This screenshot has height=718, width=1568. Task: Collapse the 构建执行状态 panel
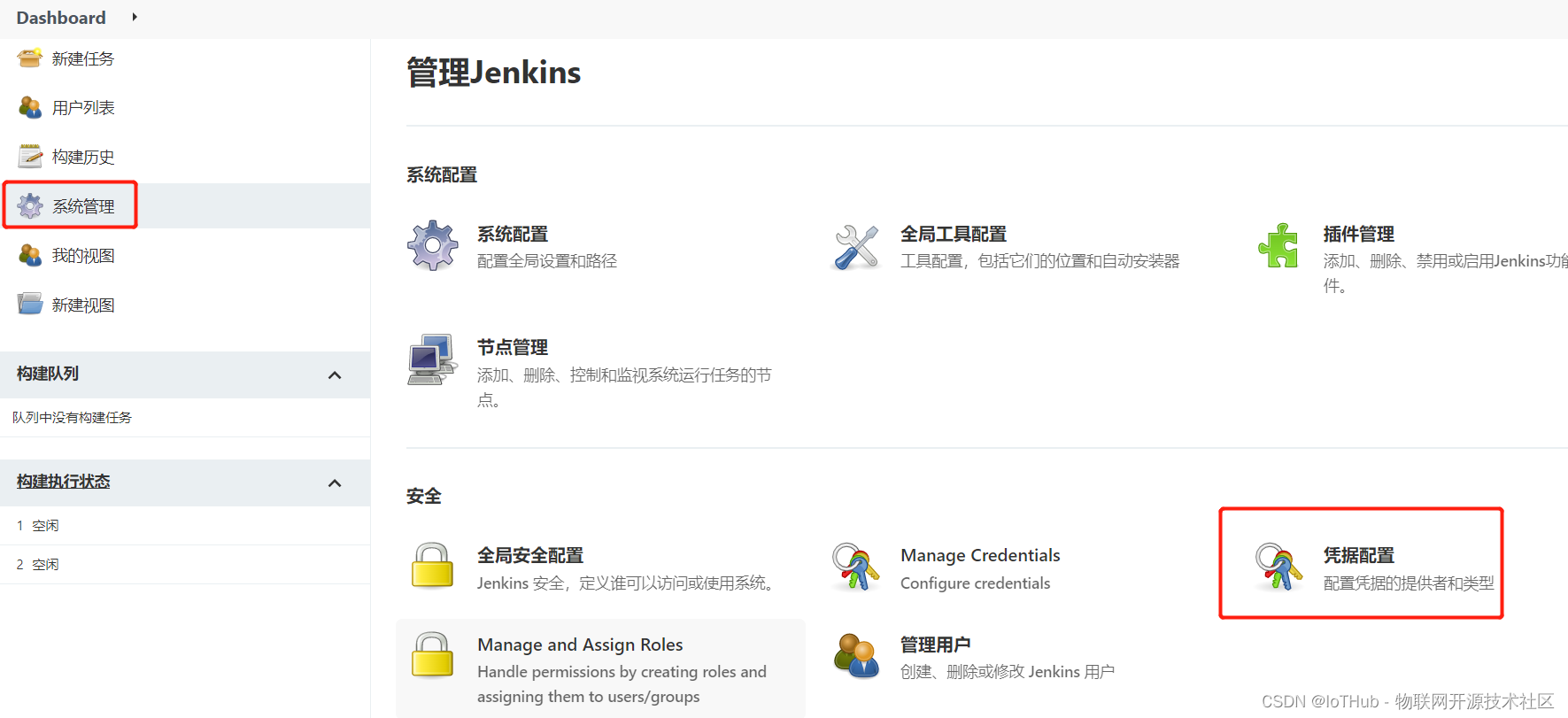pos(335,483)
